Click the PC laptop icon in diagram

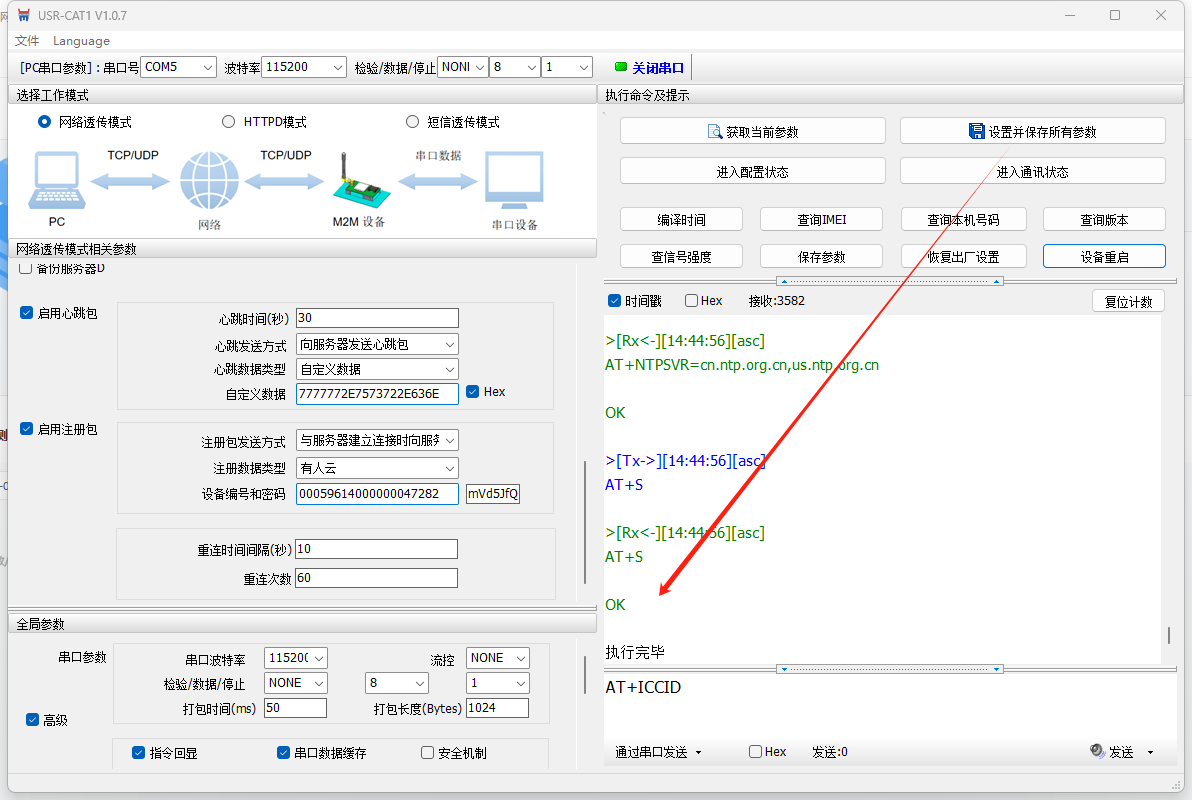[57, 182]
